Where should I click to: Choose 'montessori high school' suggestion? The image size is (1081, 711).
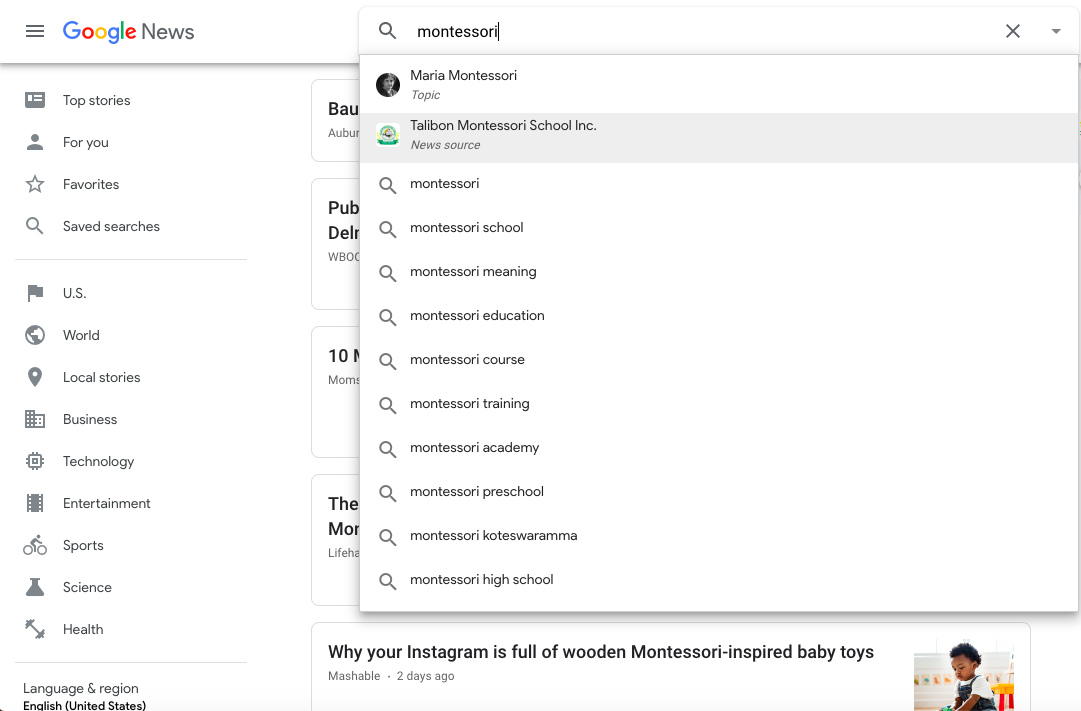click(481, 580)
